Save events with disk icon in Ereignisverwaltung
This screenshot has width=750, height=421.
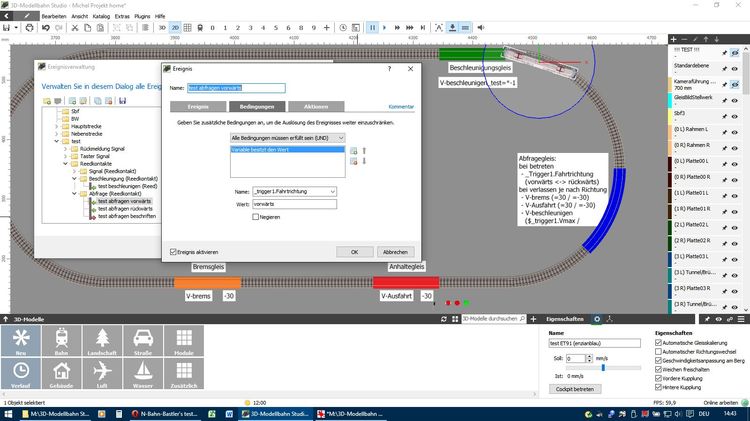(122, 101)
